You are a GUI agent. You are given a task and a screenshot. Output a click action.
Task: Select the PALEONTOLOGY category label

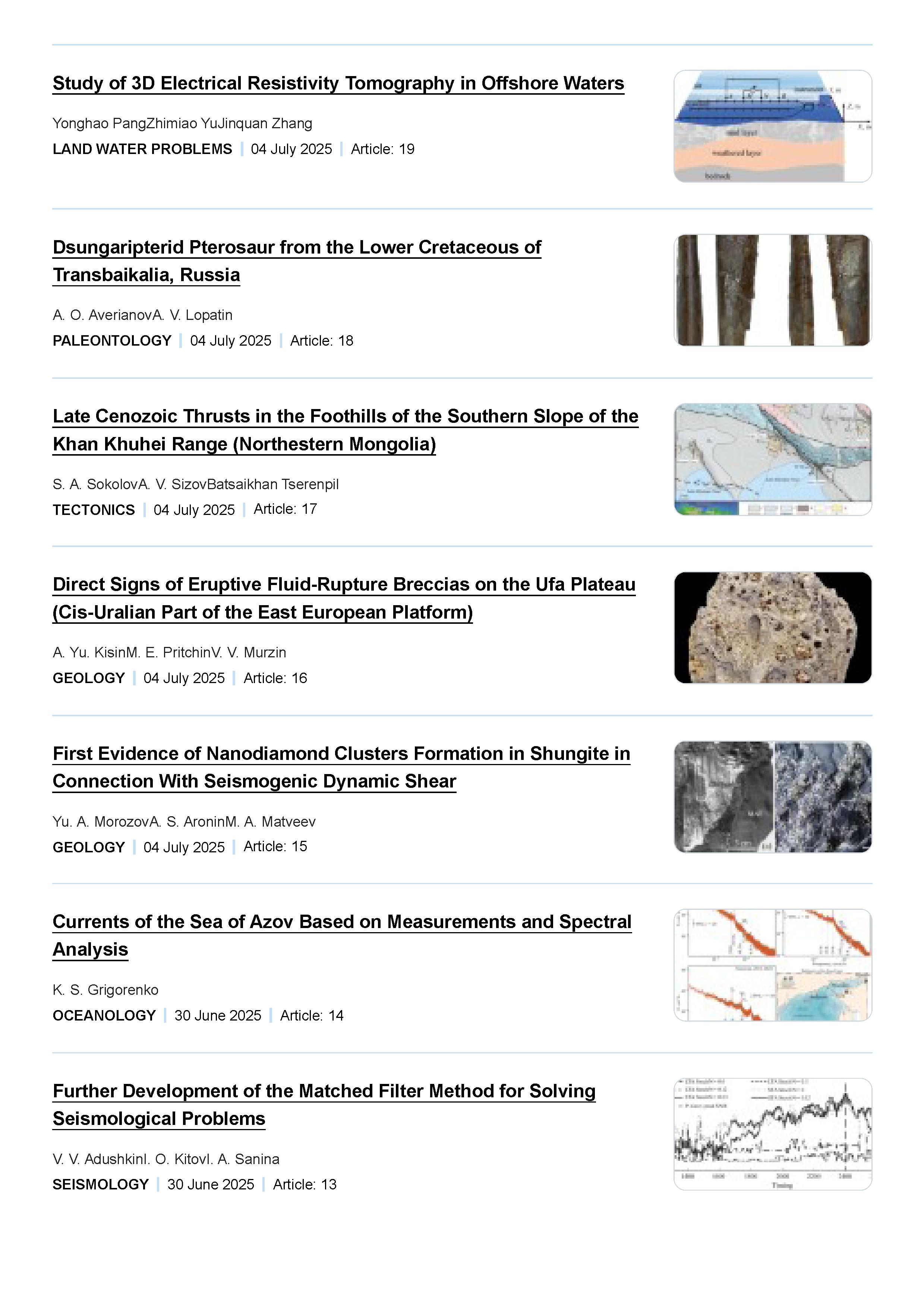[112, 341]
